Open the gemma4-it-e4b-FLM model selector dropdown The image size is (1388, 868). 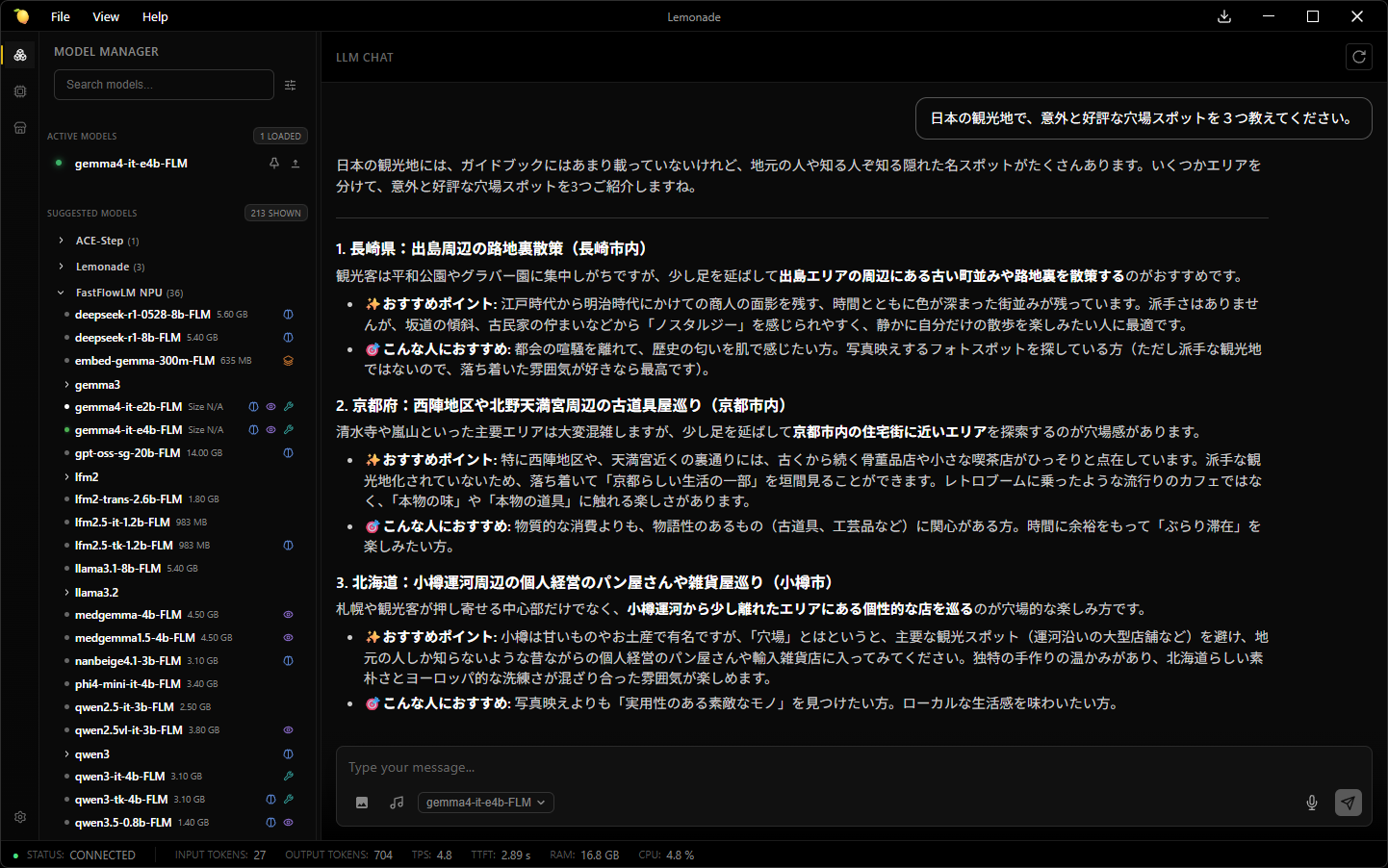click(x=486, y=803)
